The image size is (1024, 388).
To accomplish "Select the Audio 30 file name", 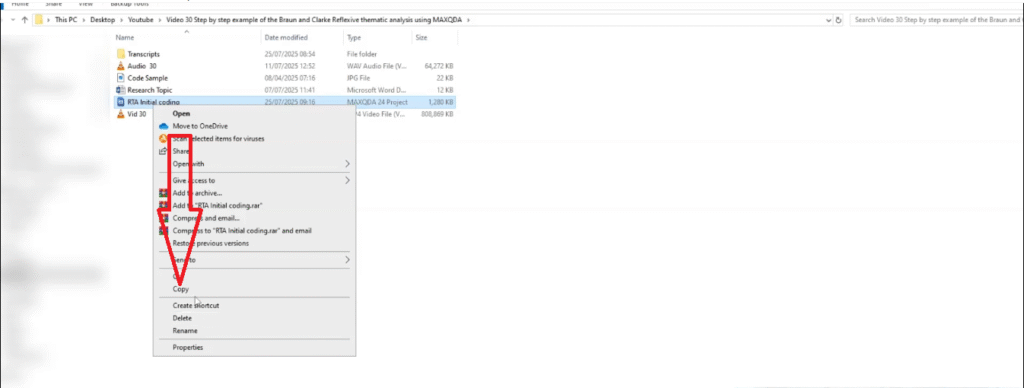I will point(142,66).
